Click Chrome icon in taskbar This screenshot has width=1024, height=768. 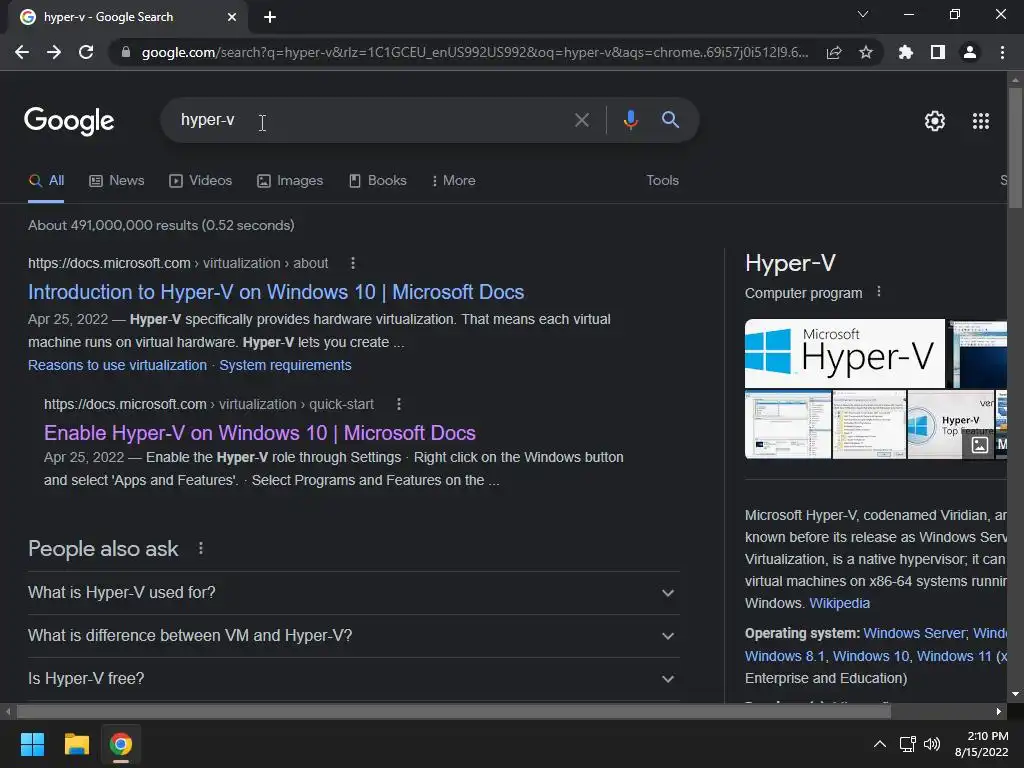click(x=120, y=744)
